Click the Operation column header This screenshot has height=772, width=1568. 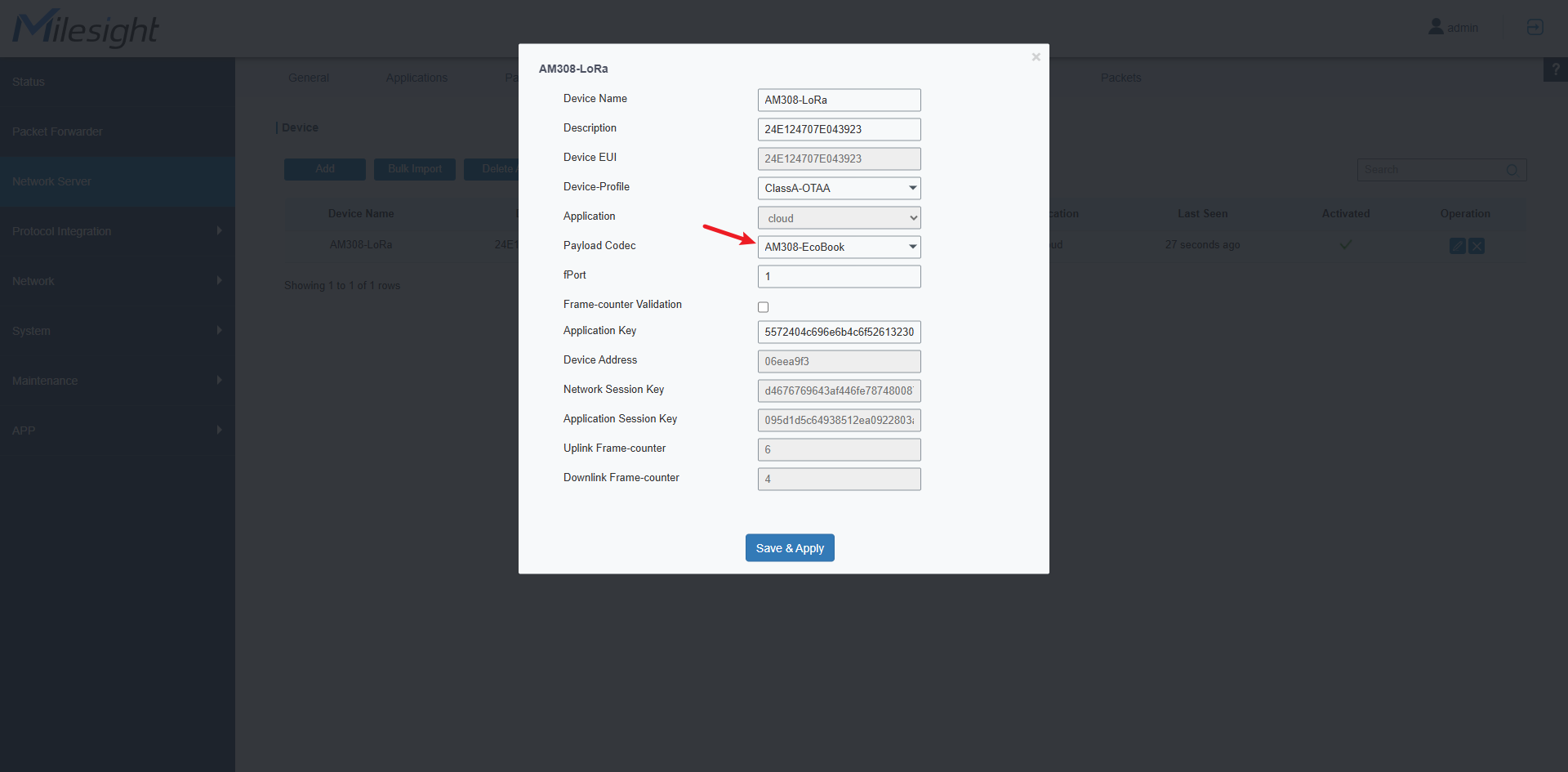(x=1465, y=213)
